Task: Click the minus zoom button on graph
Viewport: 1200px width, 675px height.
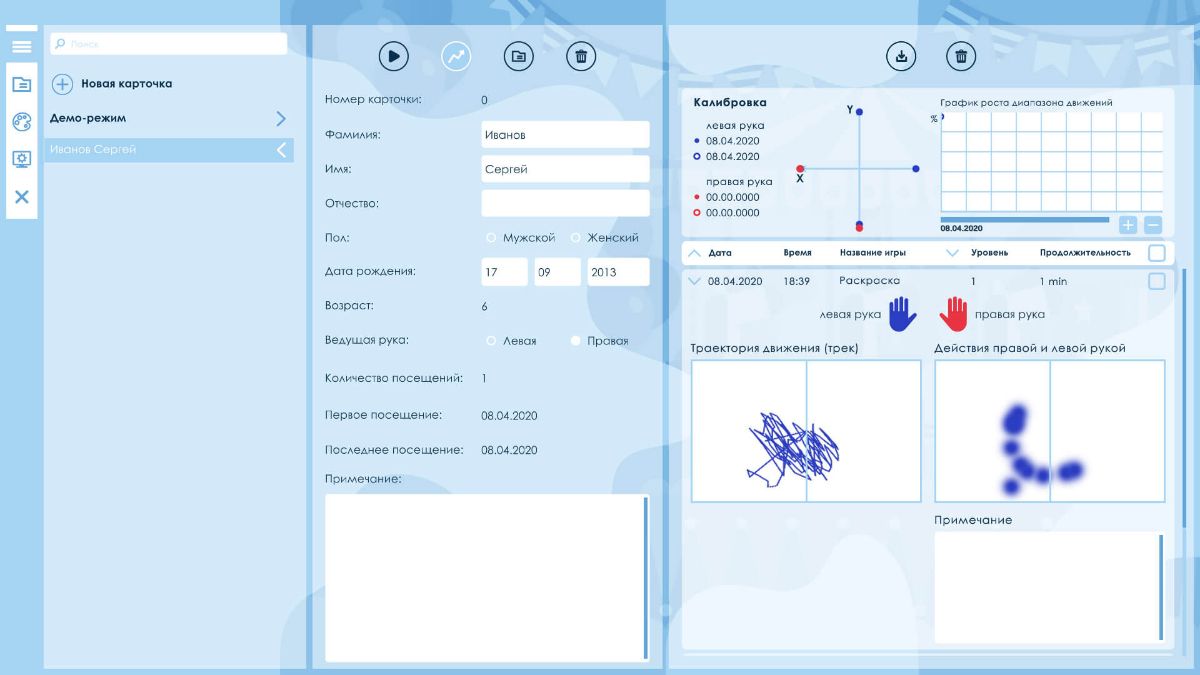Action: [1153, 225]
